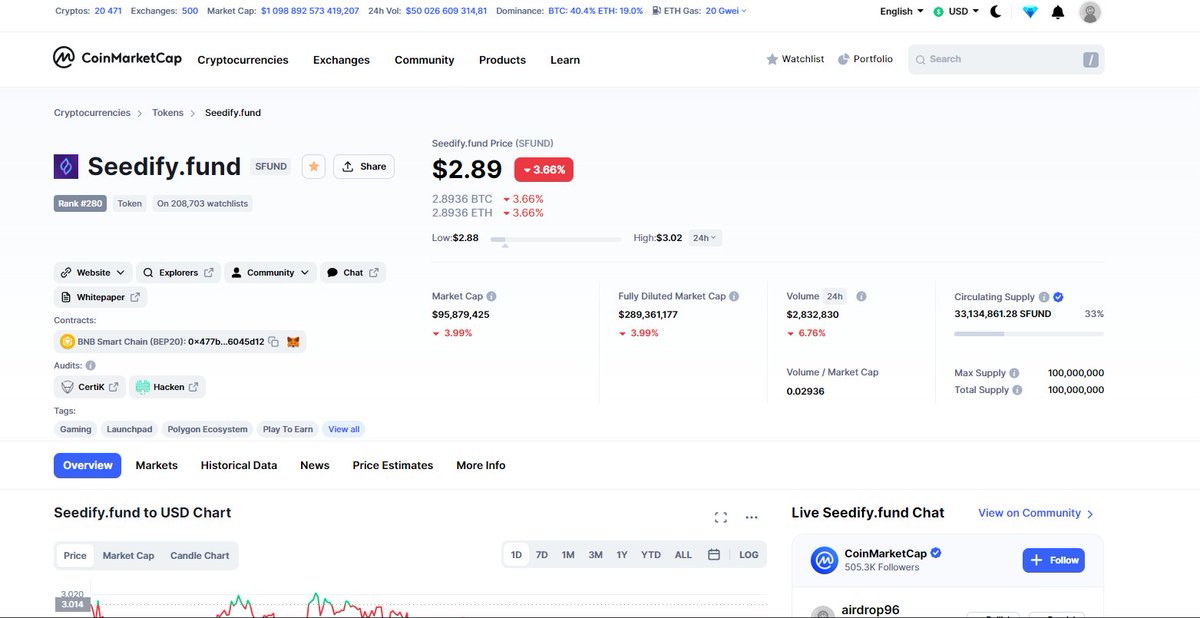This screenshot has height=618, width=1200.
Task: Open USD currency dropdown
Action: pos(956,12)
